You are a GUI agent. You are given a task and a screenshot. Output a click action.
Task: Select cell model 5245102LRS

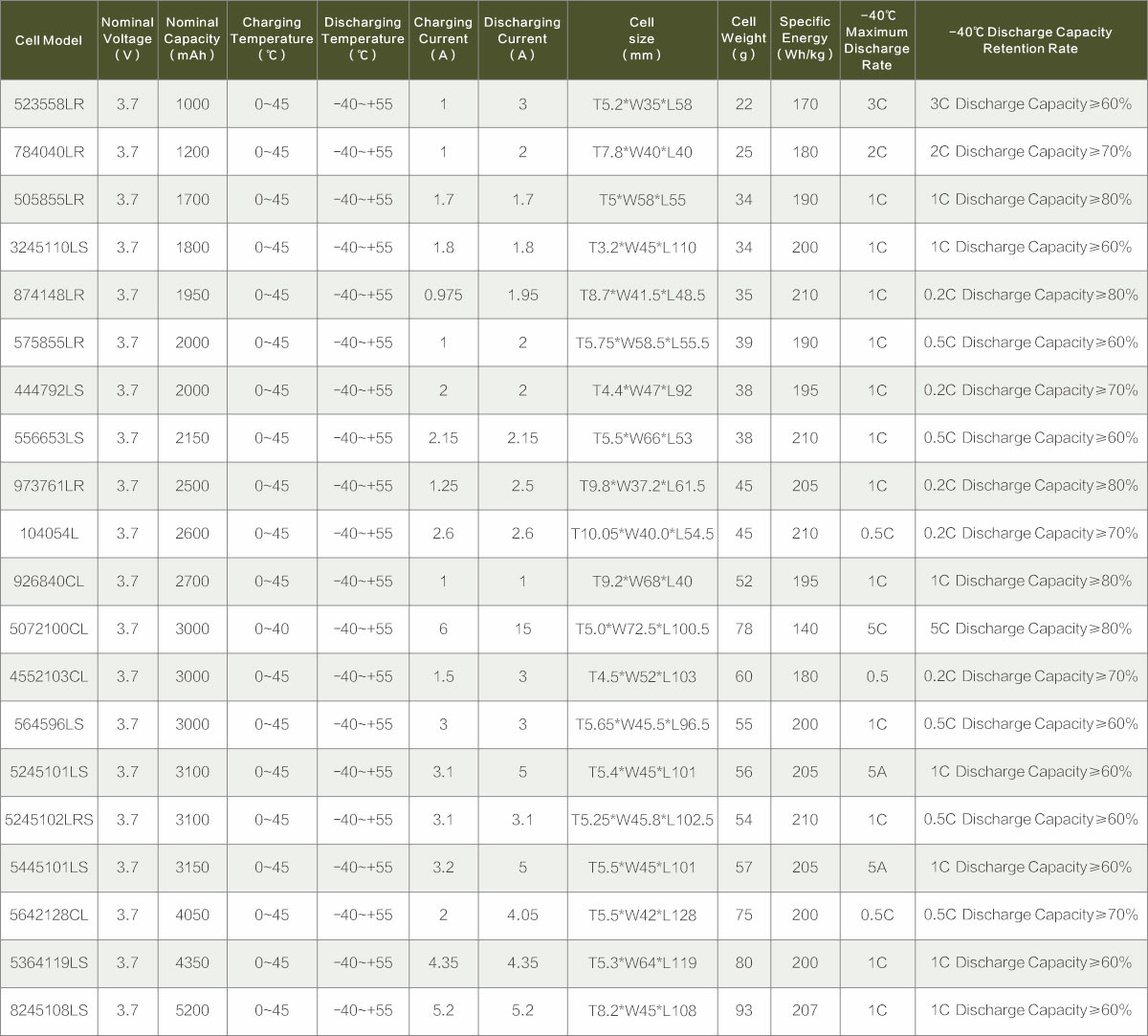click(49, 820)
